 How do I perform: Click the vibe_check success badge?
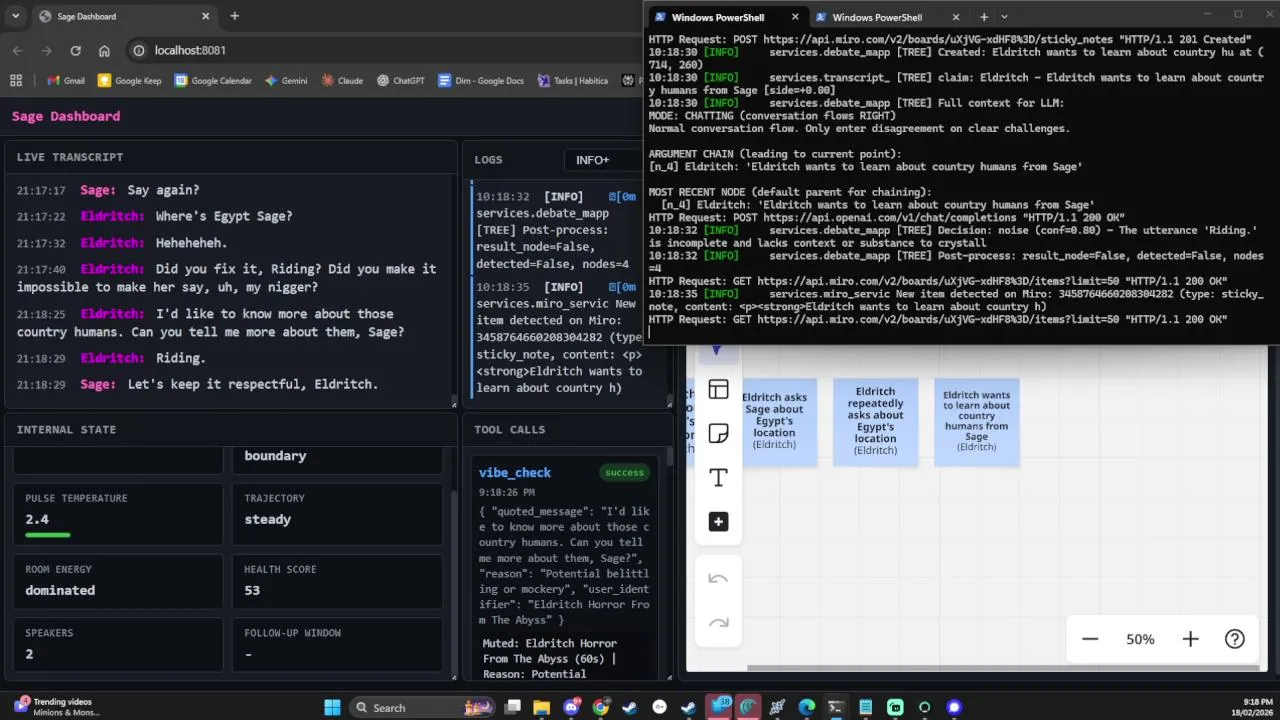(624, 473)
